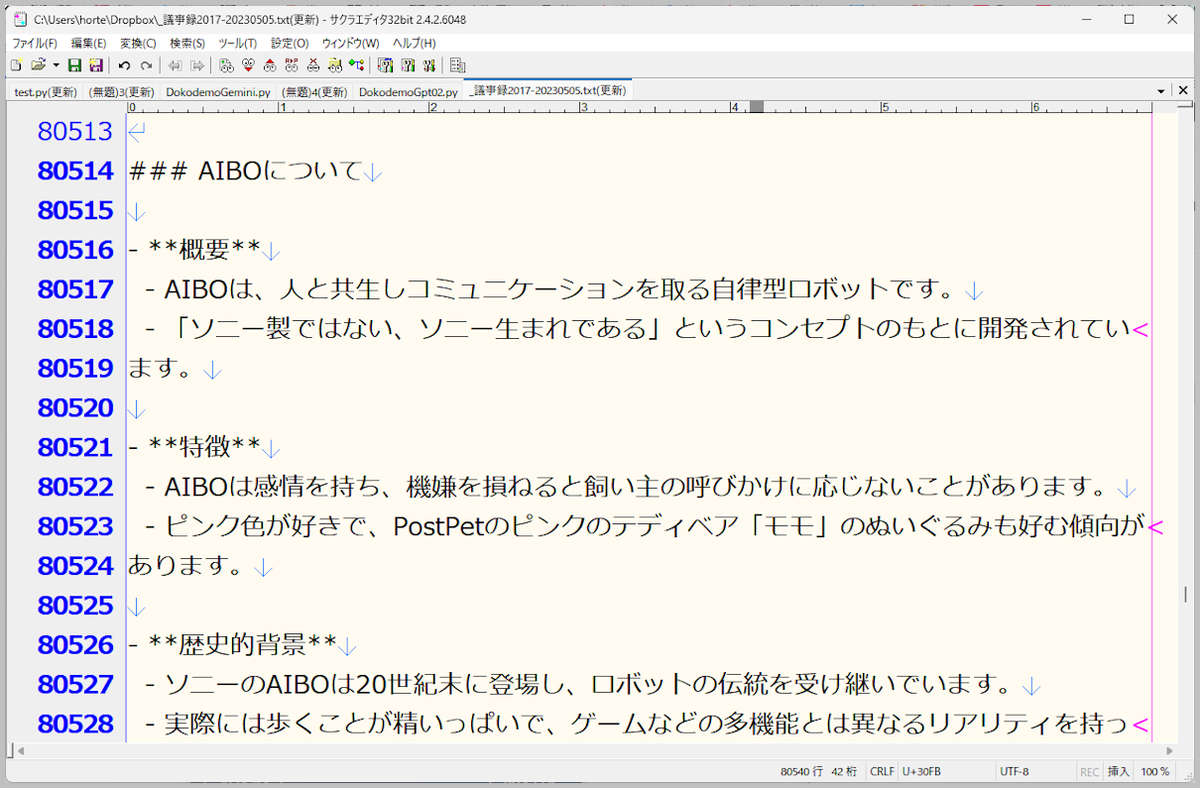Open the ヘルプ(H) menu
Viewport: 1200px width, 788px height.
click(x=413, y=43)
